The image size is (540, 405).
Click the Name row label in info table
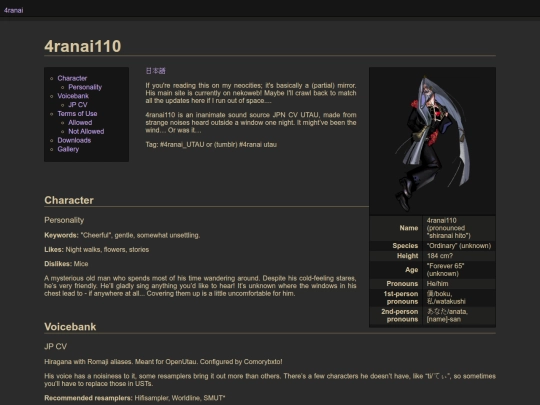pos(409,228)
